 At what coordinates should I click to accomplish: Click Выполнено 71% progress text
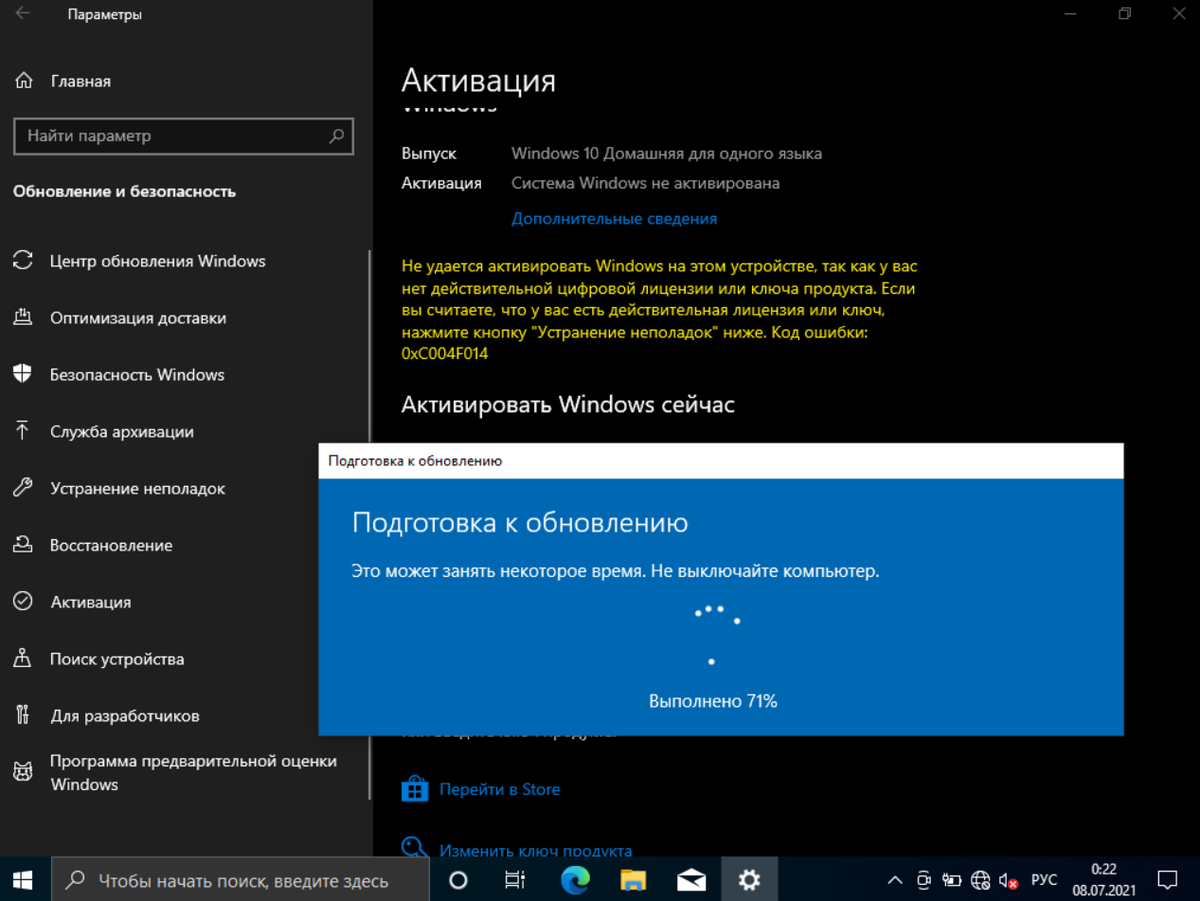pos(713,701)
